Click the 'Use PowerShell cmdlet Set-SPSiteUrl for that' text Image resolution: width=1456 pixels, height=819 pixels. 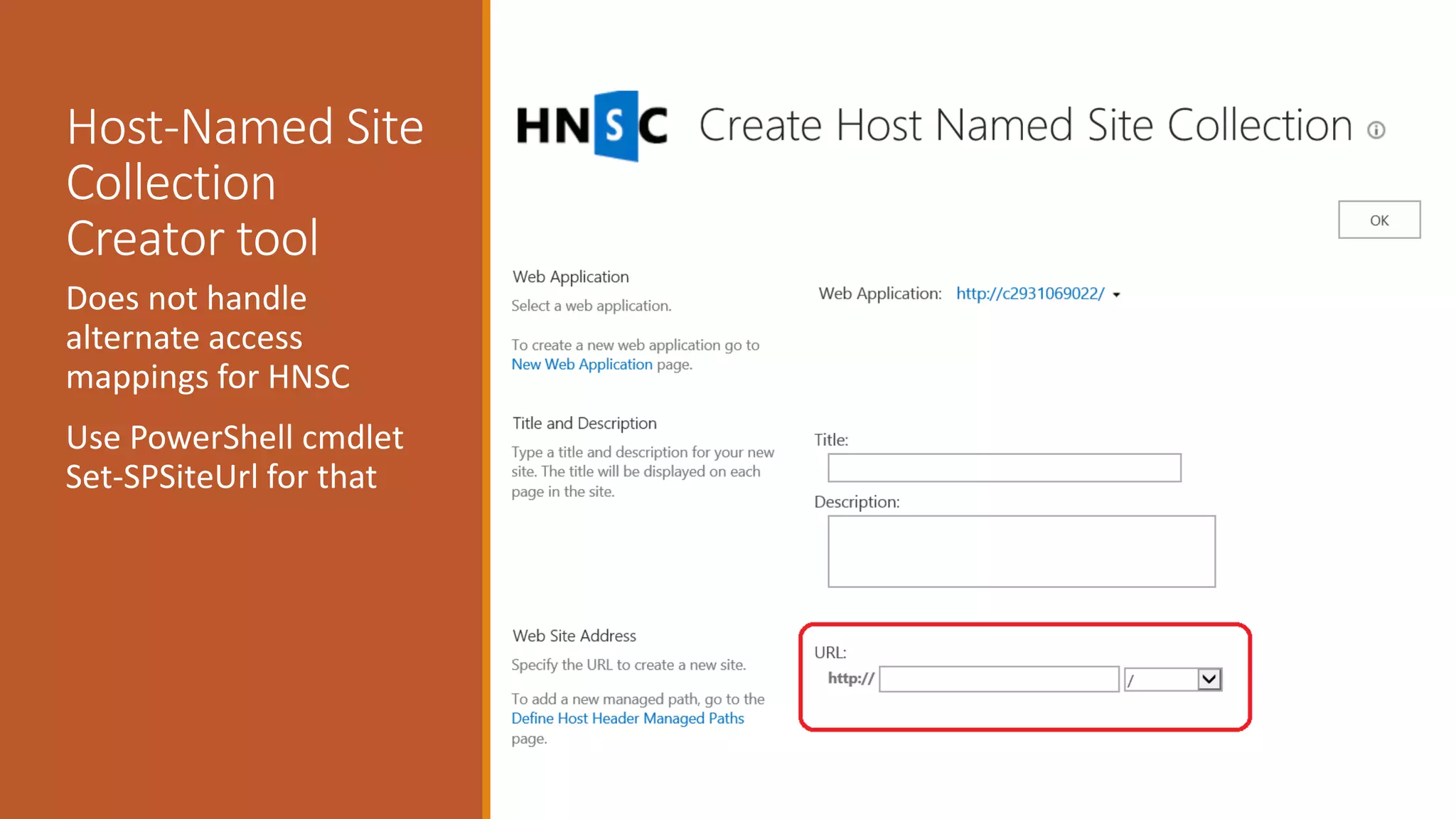(x=235, y=457)
